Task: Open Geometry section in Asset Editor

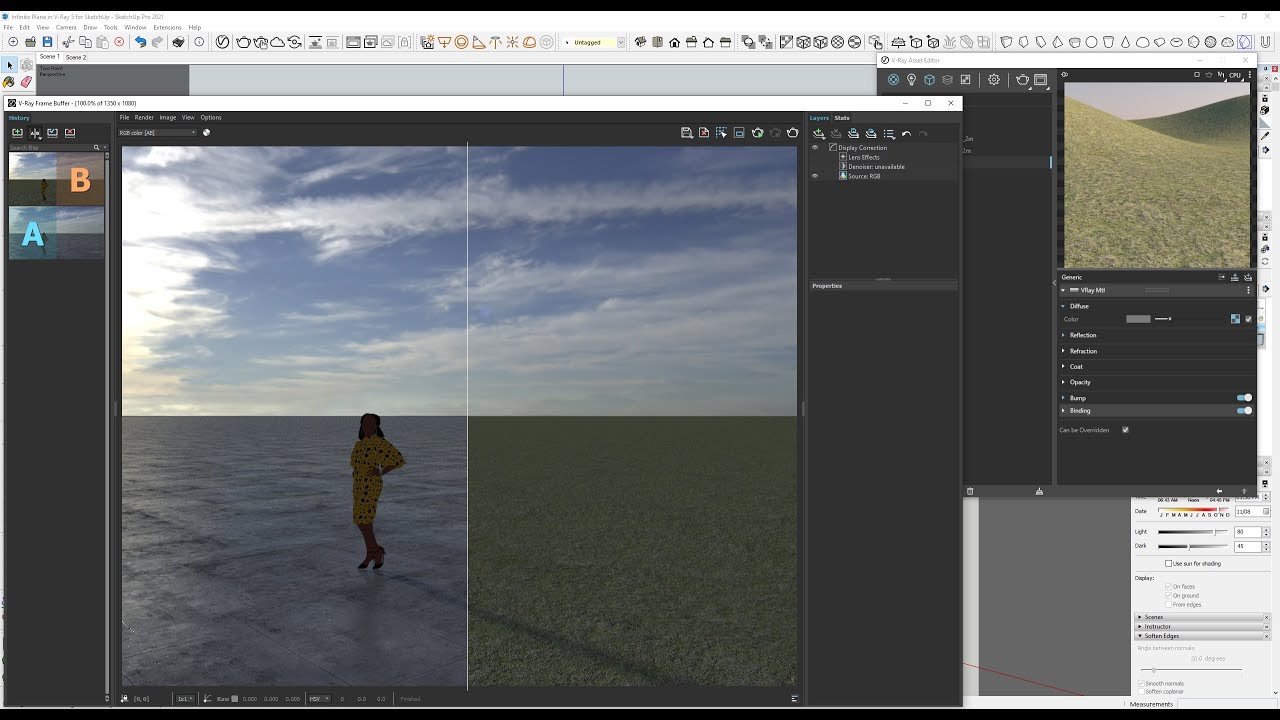Action: pos(929,80)
